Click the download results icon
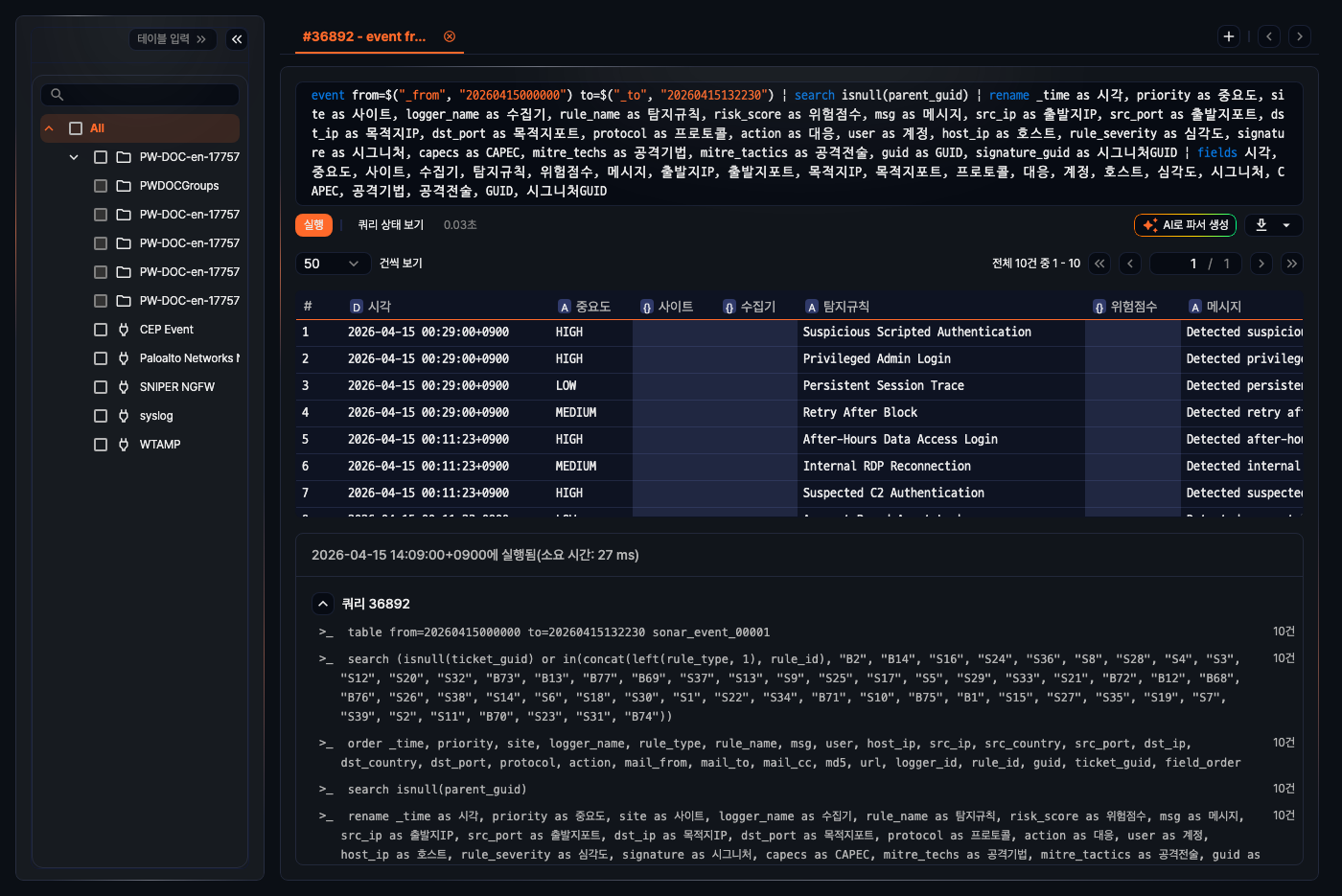Viewport: 1342px width, 896px height. pos(1261,225)
